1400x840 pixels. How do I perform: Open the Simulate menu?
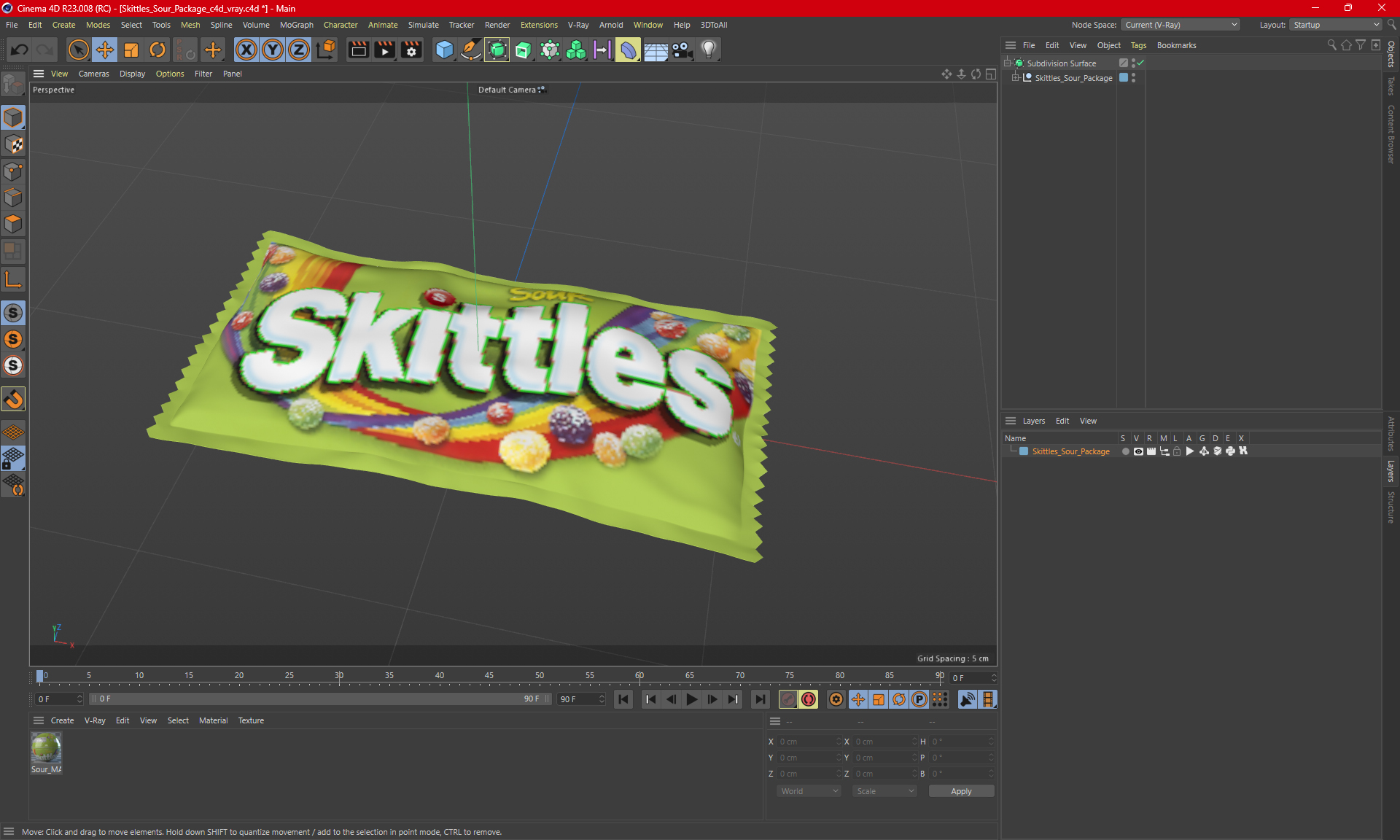click(x=423, y=25)
